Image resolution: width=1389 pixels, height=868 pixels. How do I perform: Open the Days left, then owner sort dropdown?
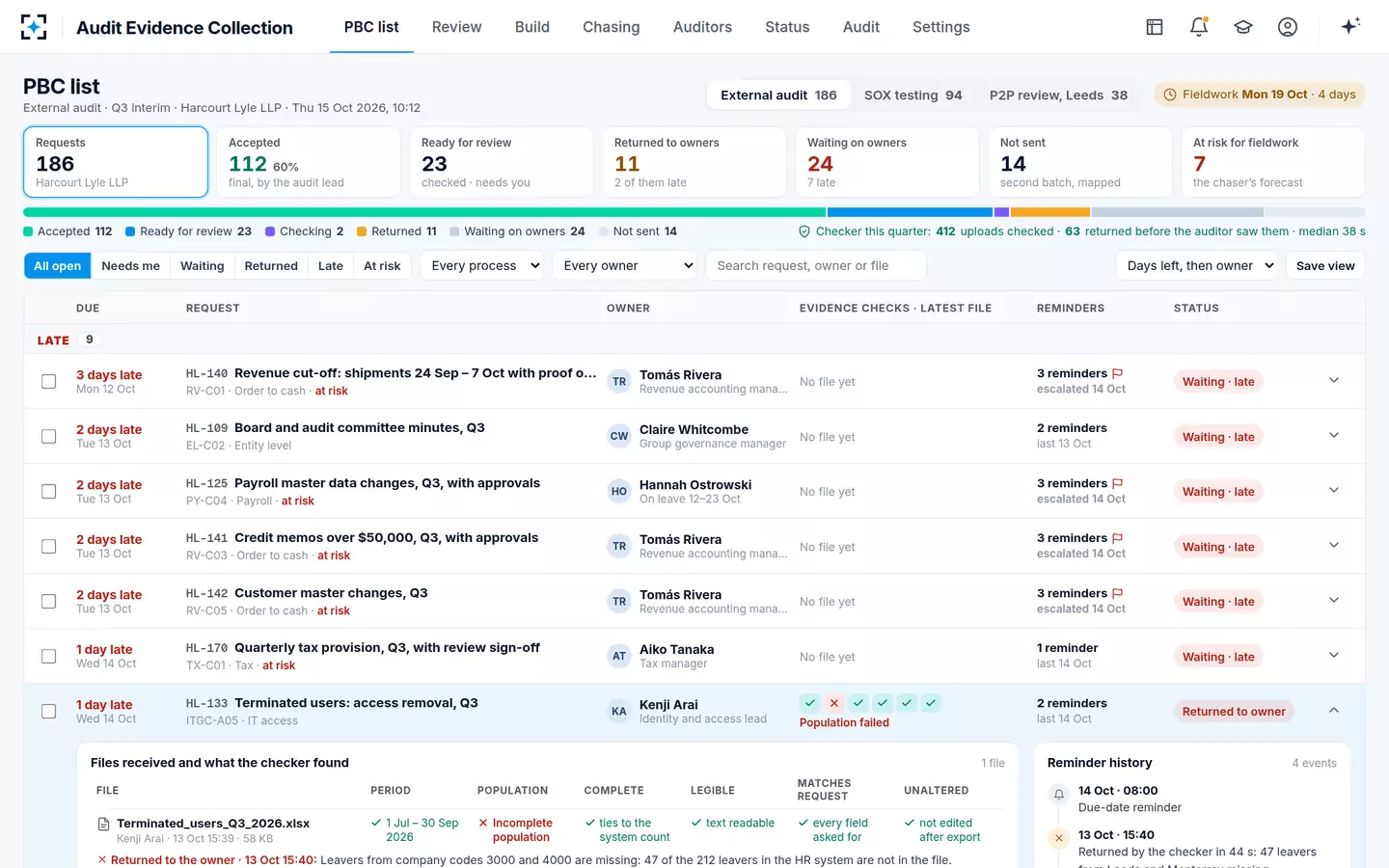pos(1197,265)
